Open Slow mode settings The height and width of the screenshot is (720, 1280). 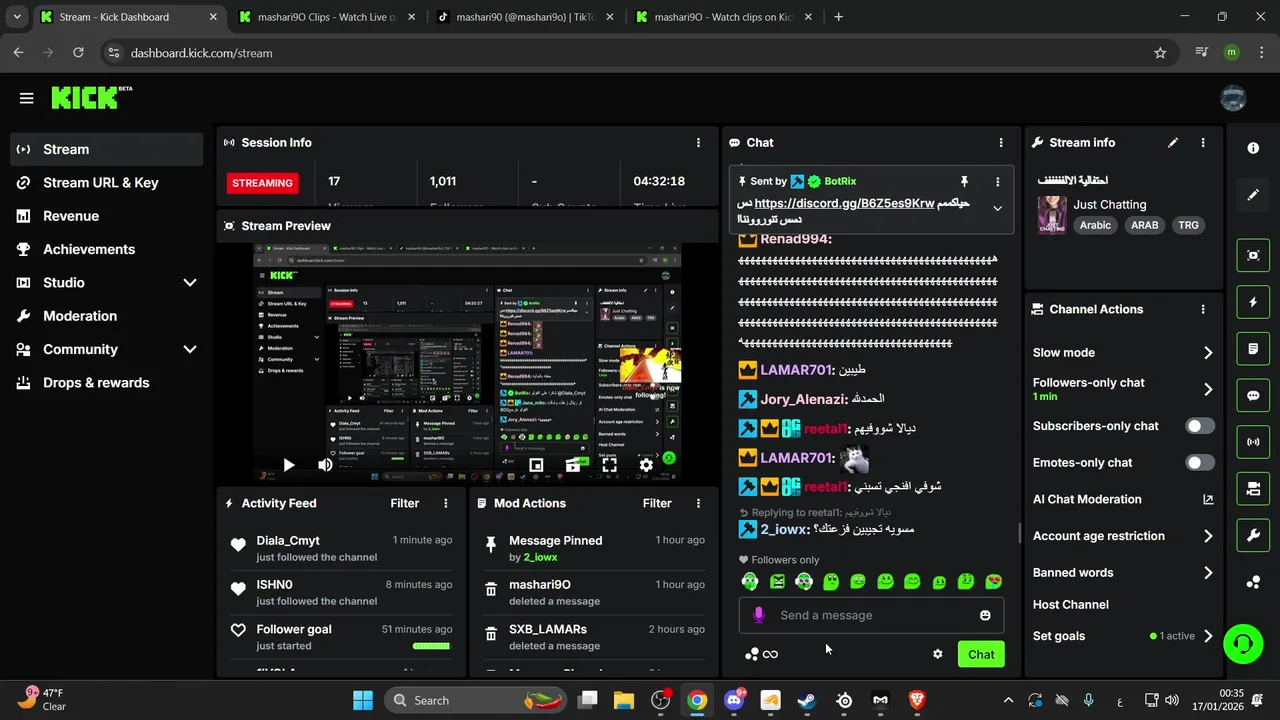(1122, 353)
